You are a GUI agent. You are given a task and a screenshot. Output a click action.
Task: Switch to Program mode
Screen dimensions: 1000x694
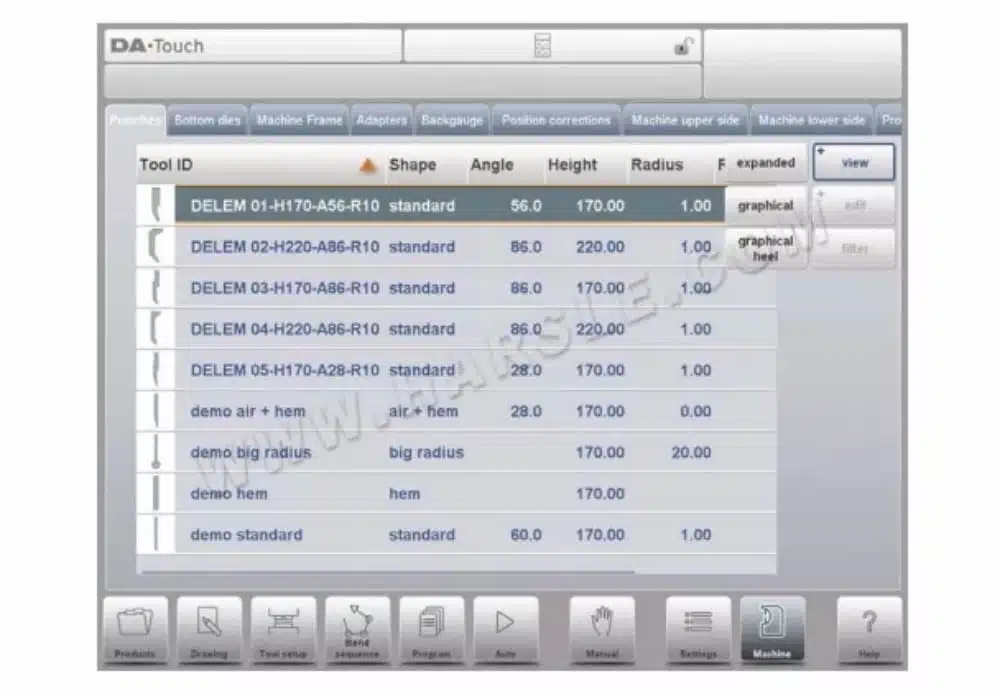point(431,630)
